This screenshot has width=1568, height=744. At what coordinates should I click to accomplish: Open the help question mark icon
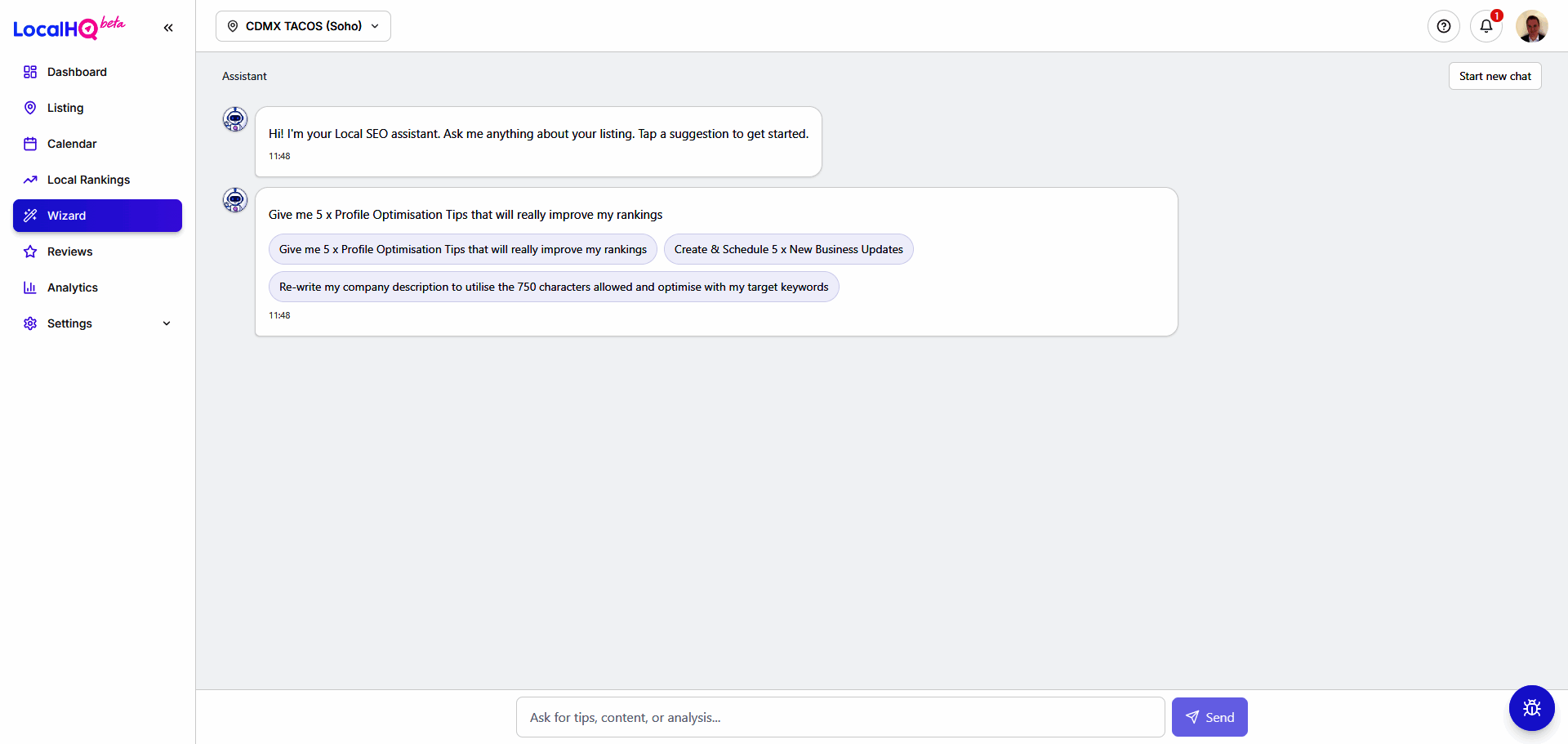click(x=1443, y=26)
